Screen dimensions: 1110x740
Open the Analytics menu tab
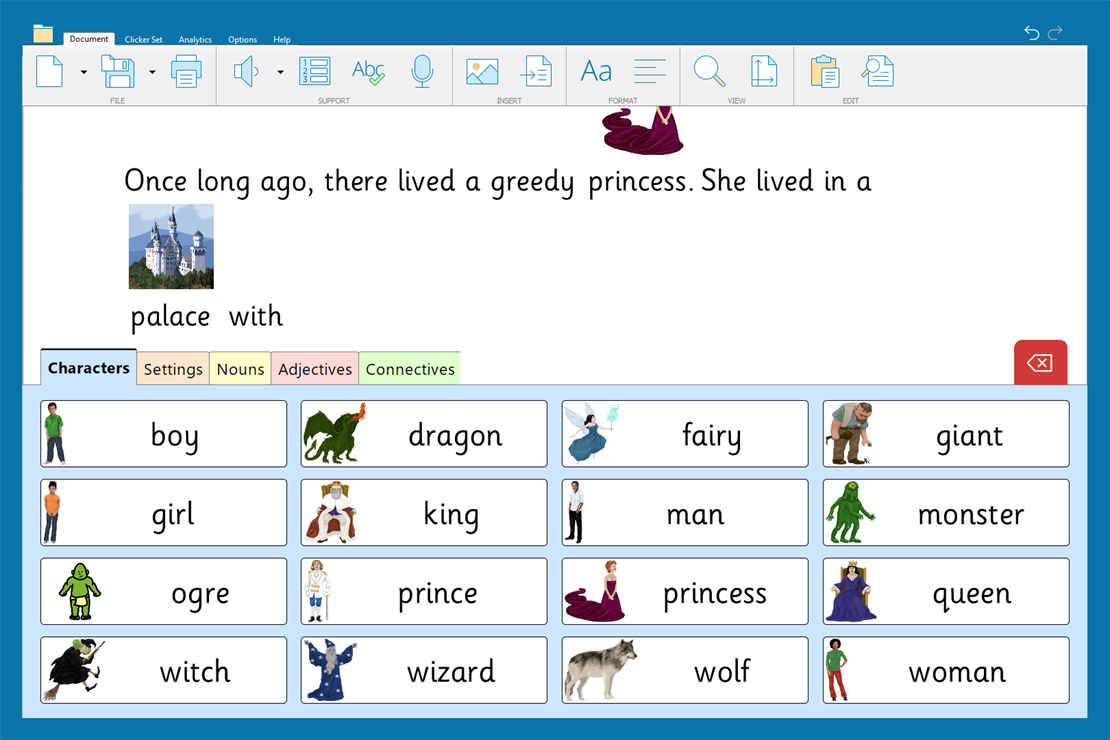tap(195, 40)
